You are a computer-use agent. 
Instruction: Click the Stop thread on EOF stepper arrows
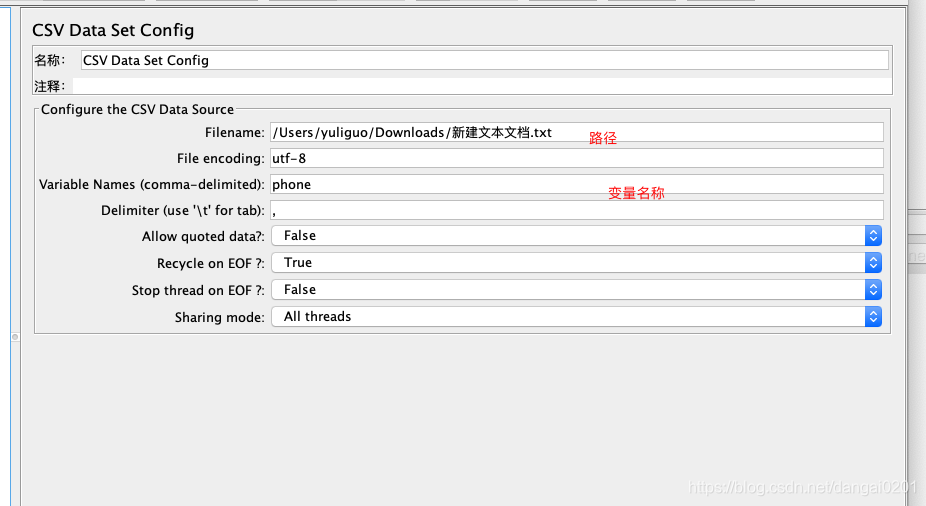point(873,290)
